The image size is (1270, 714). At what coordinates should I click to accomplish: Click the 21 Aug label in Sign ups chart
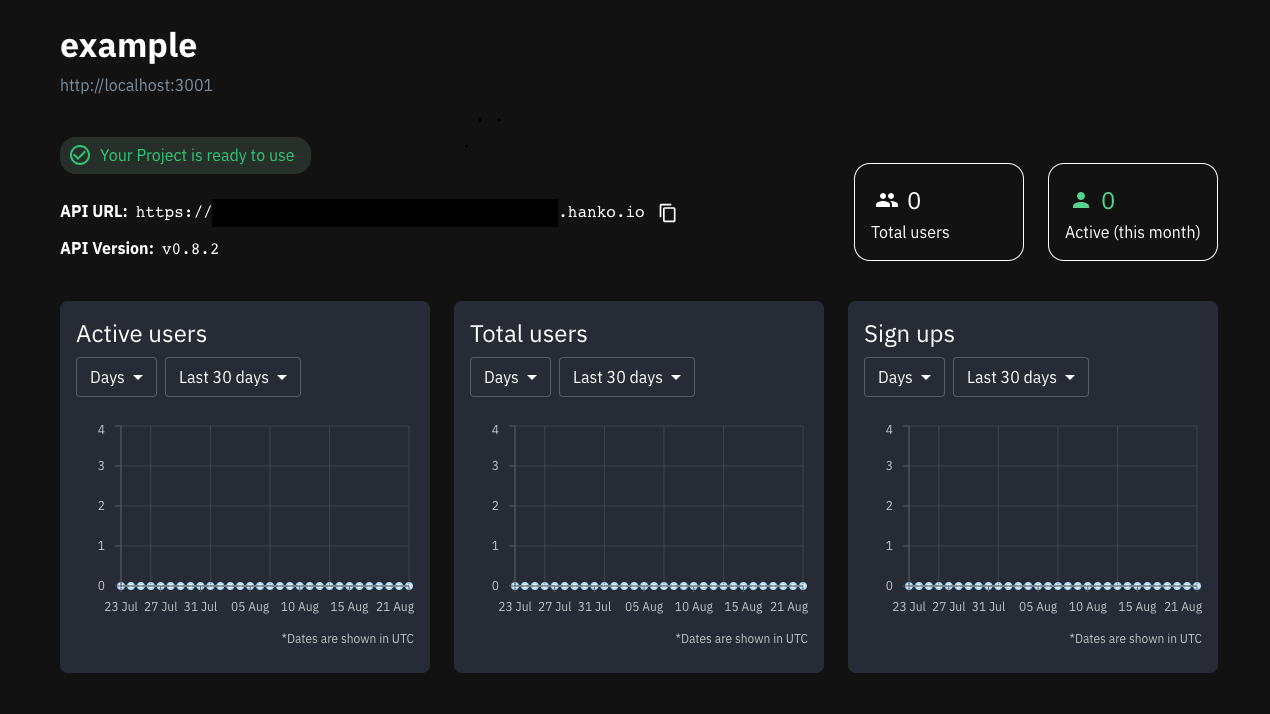[1183, 607]
